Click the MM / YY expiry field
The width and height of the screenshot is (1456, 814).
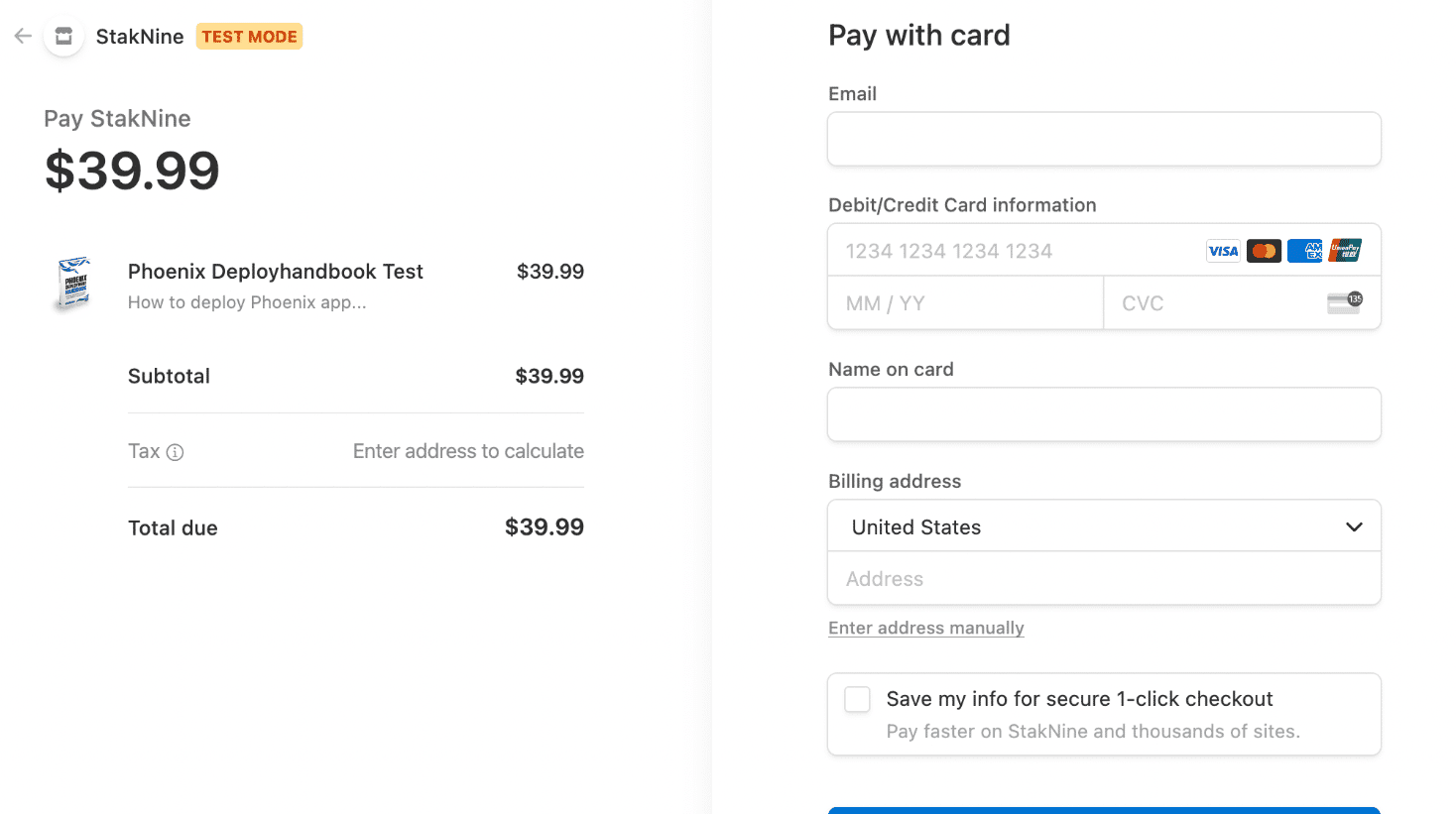(965, 303)
